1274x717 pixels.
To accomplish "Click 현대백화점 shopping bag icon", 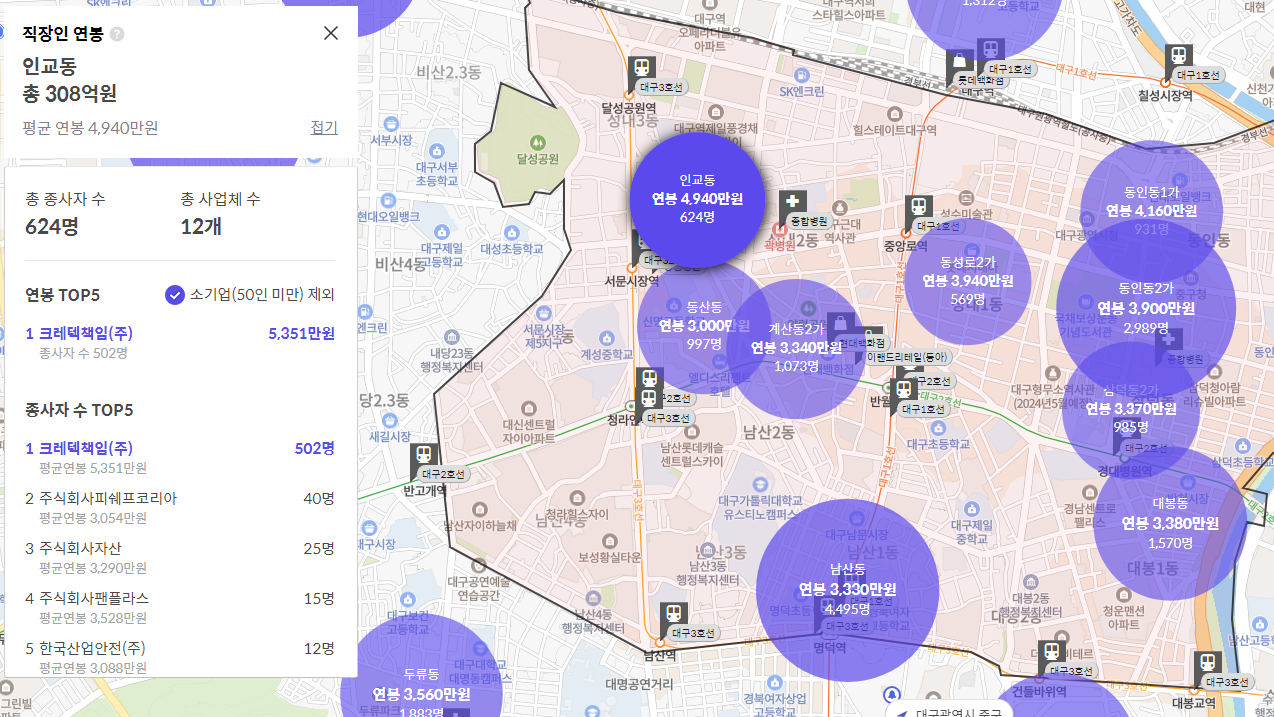I will (840, 326).
